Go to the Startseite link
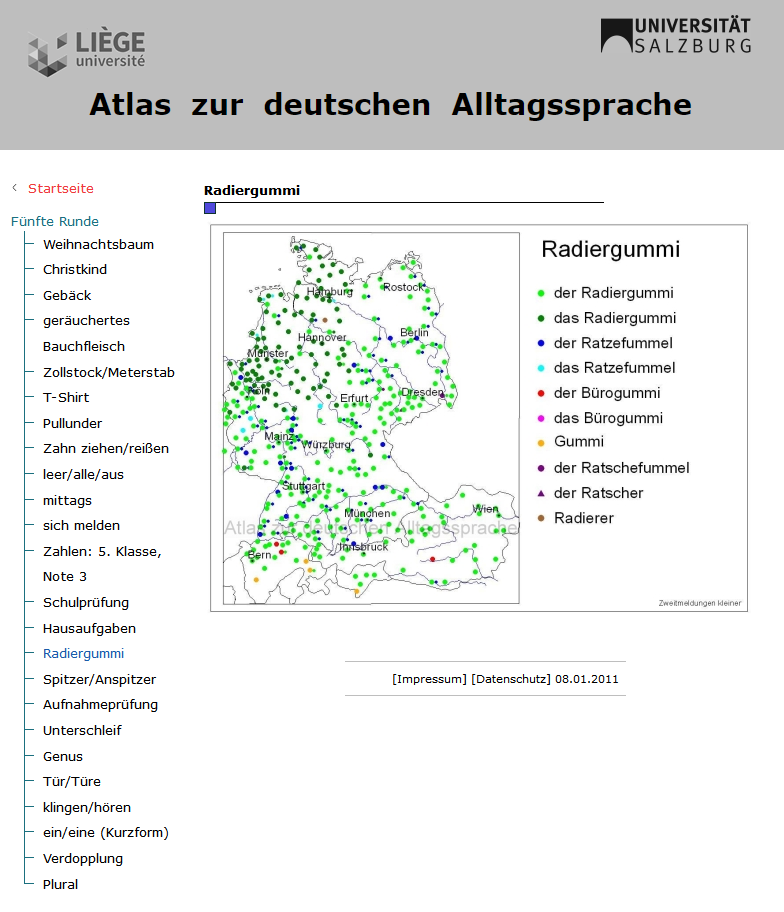Image resolution: width=784 pixels, height=912 pixels. tap(60, 188)
